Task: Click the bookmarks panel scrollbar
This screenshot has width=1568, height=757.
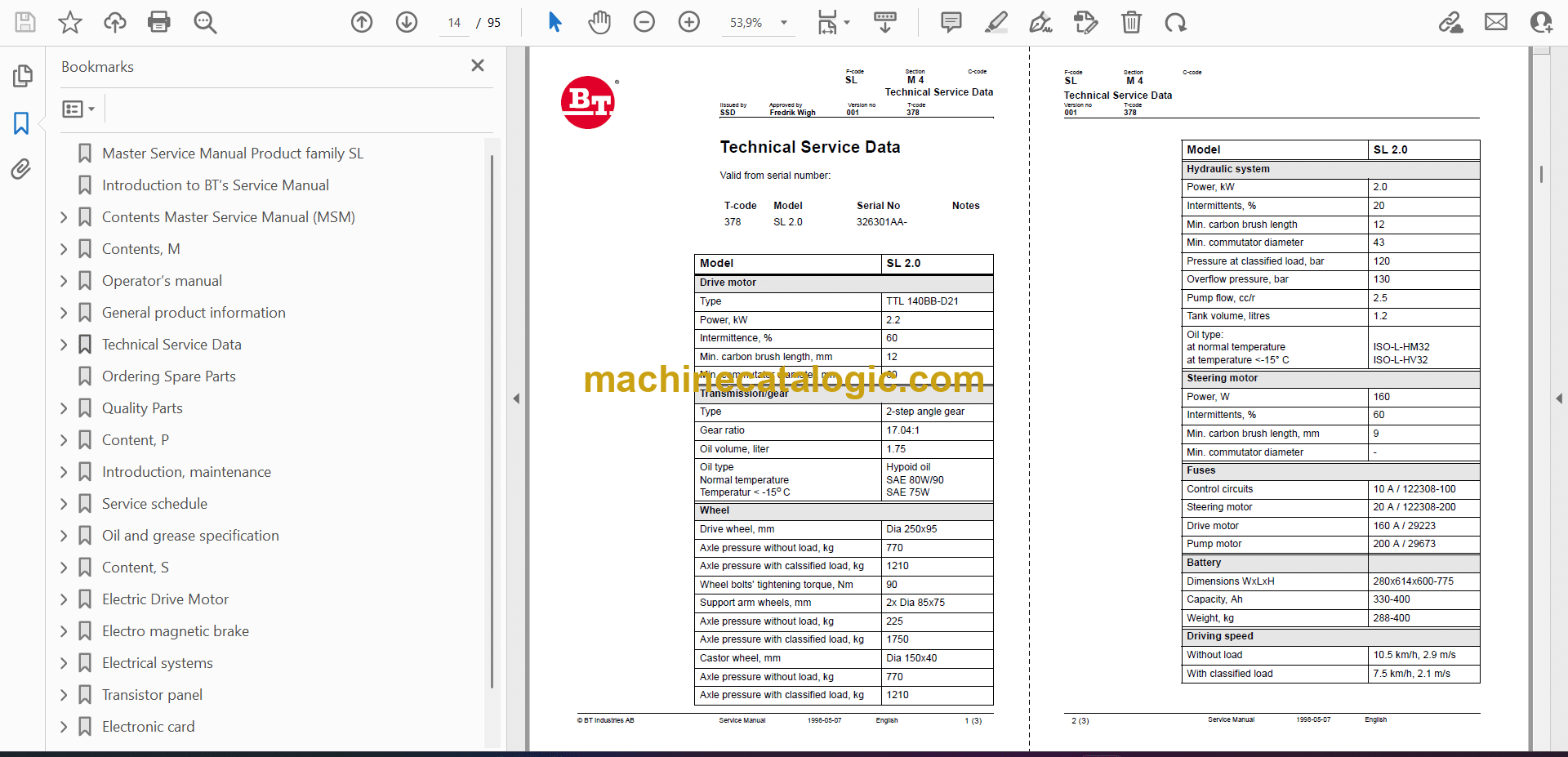Action: [492, 421]
